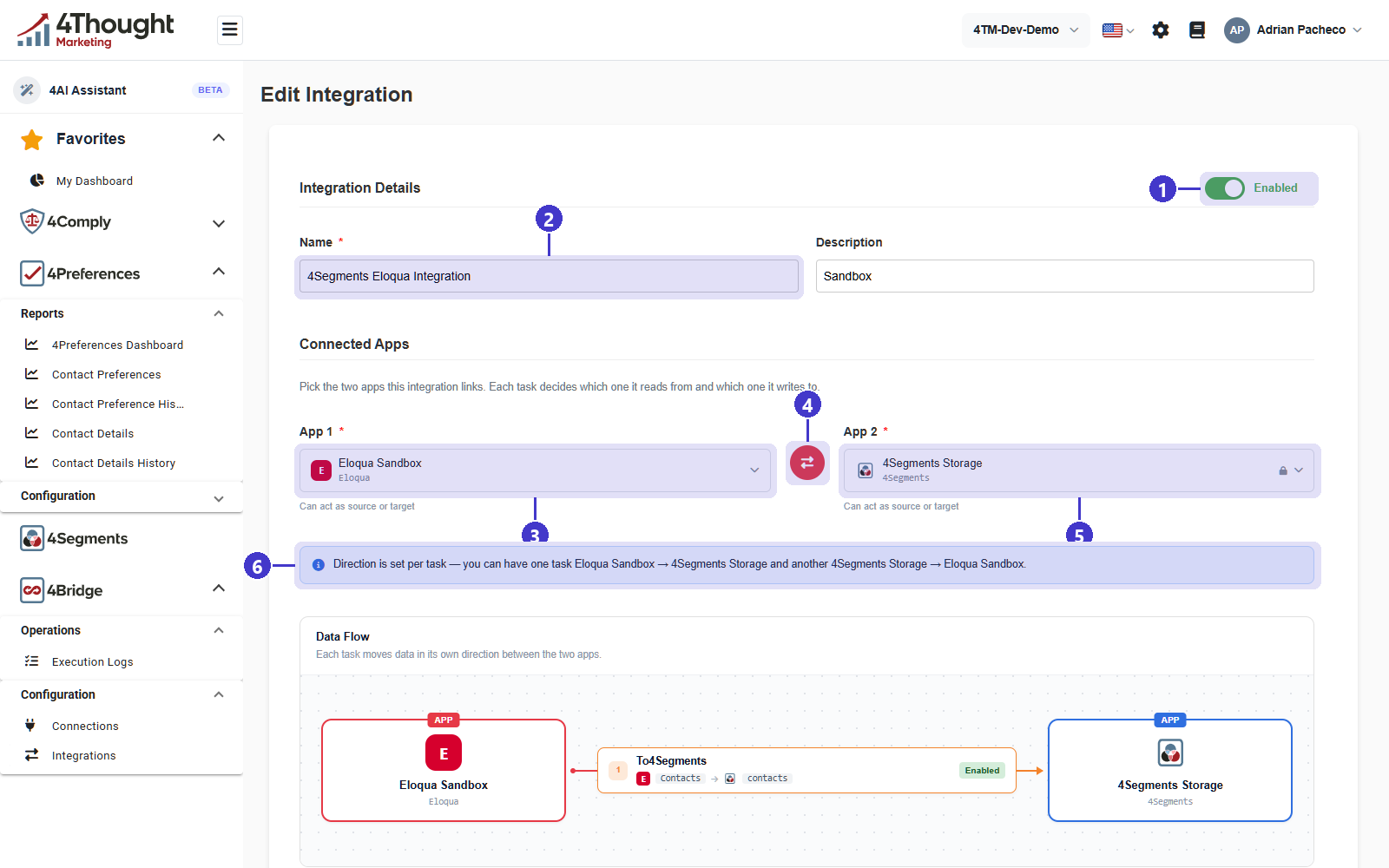Screen dimensions: 1389x868
Task: Open the Adrian Pacheco user menu
Action: coord(1293,30)
